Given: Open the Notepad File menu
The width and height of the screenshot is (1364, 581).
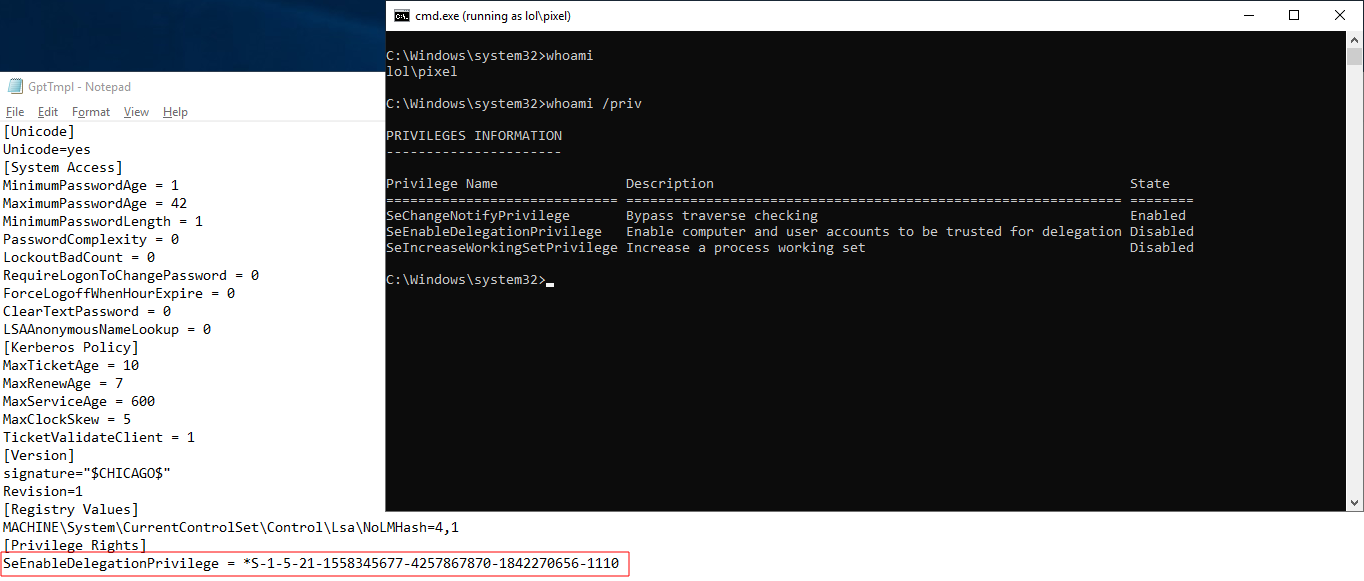Looking at the screenshot, I should click(x=15, y=112).
